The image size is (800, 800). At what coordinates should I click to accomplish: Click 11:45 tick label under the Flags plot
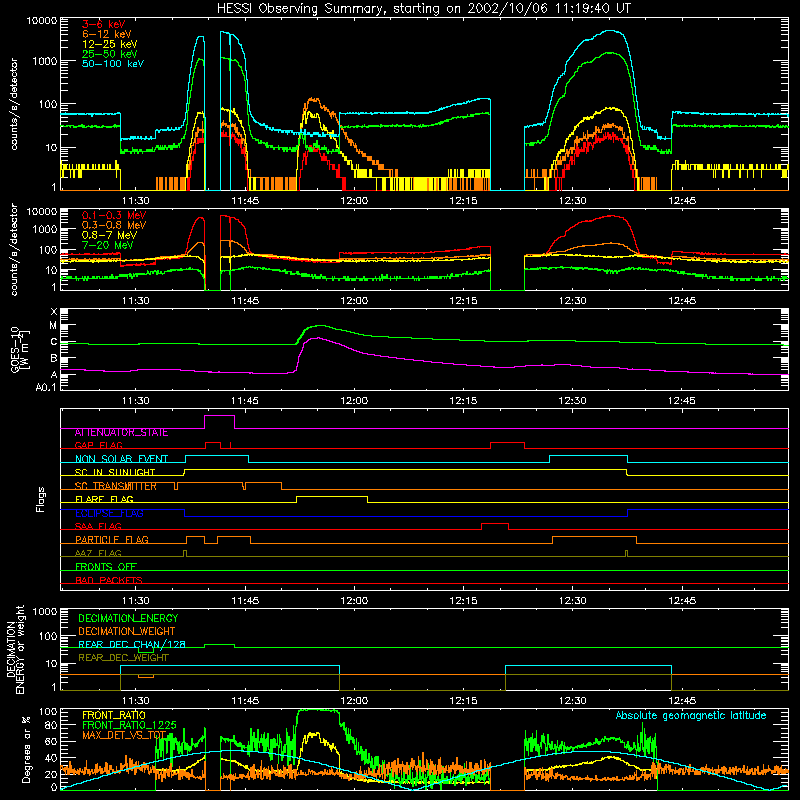(x=245, y=601)
